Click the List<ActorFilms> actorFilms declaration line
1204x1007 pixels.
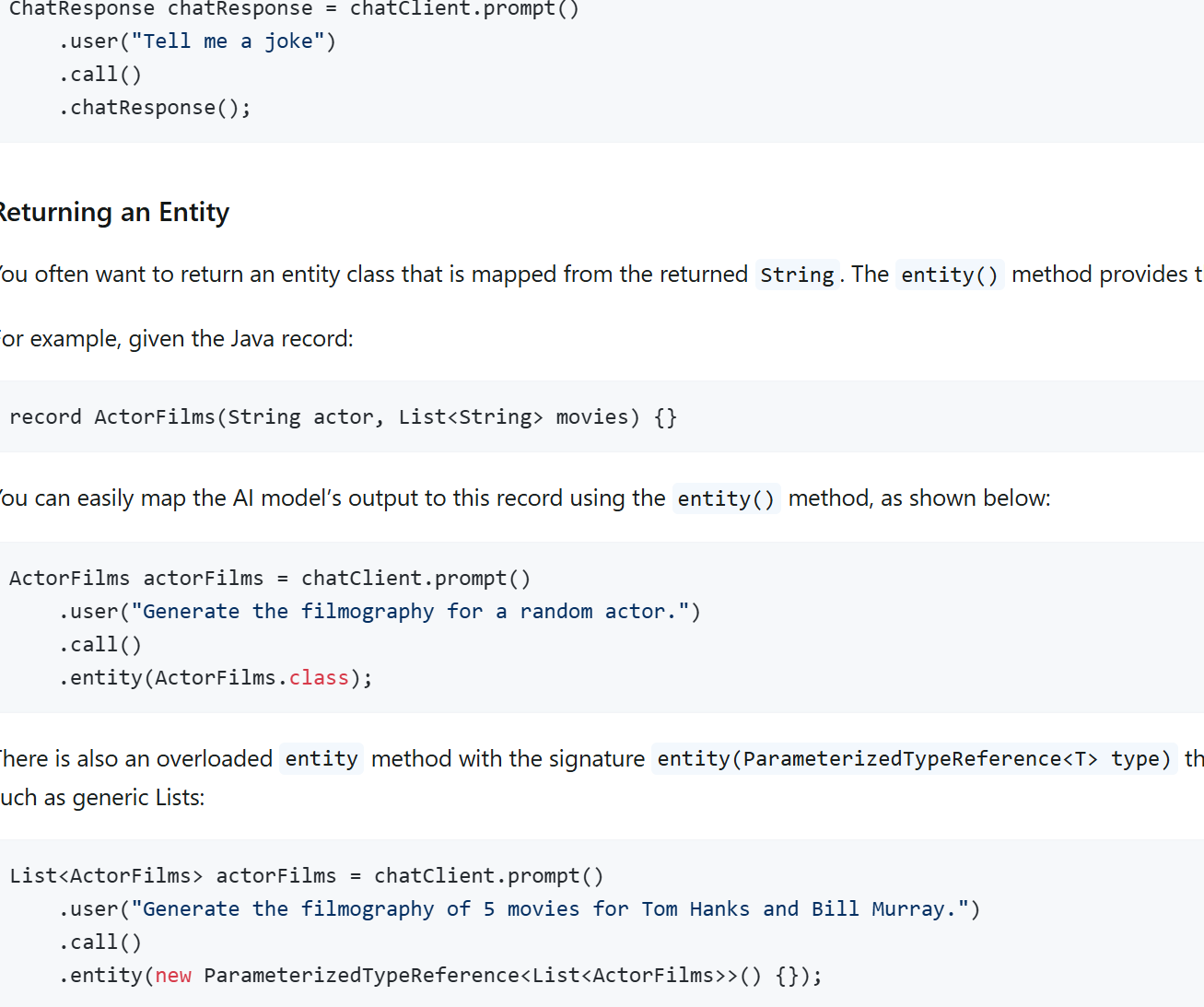(306, 876)
